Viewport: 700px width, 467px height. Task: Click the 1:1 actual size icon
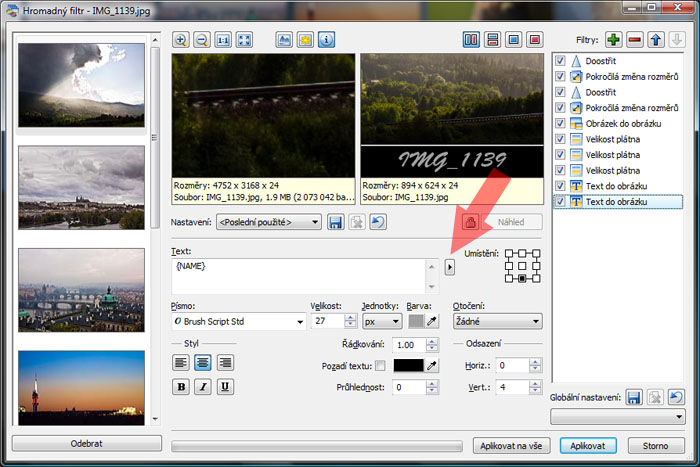point(223,40)
